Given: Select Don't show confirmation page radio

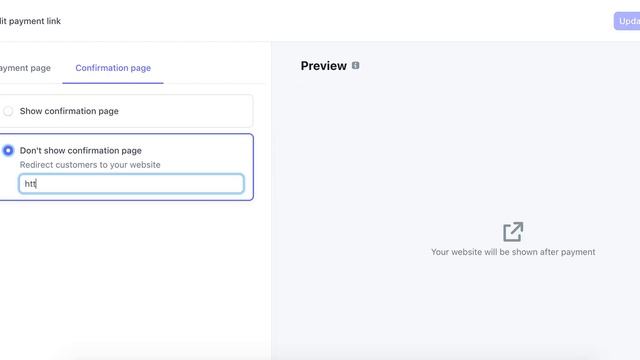Looking at the screenshot, I should pos(8,151).
